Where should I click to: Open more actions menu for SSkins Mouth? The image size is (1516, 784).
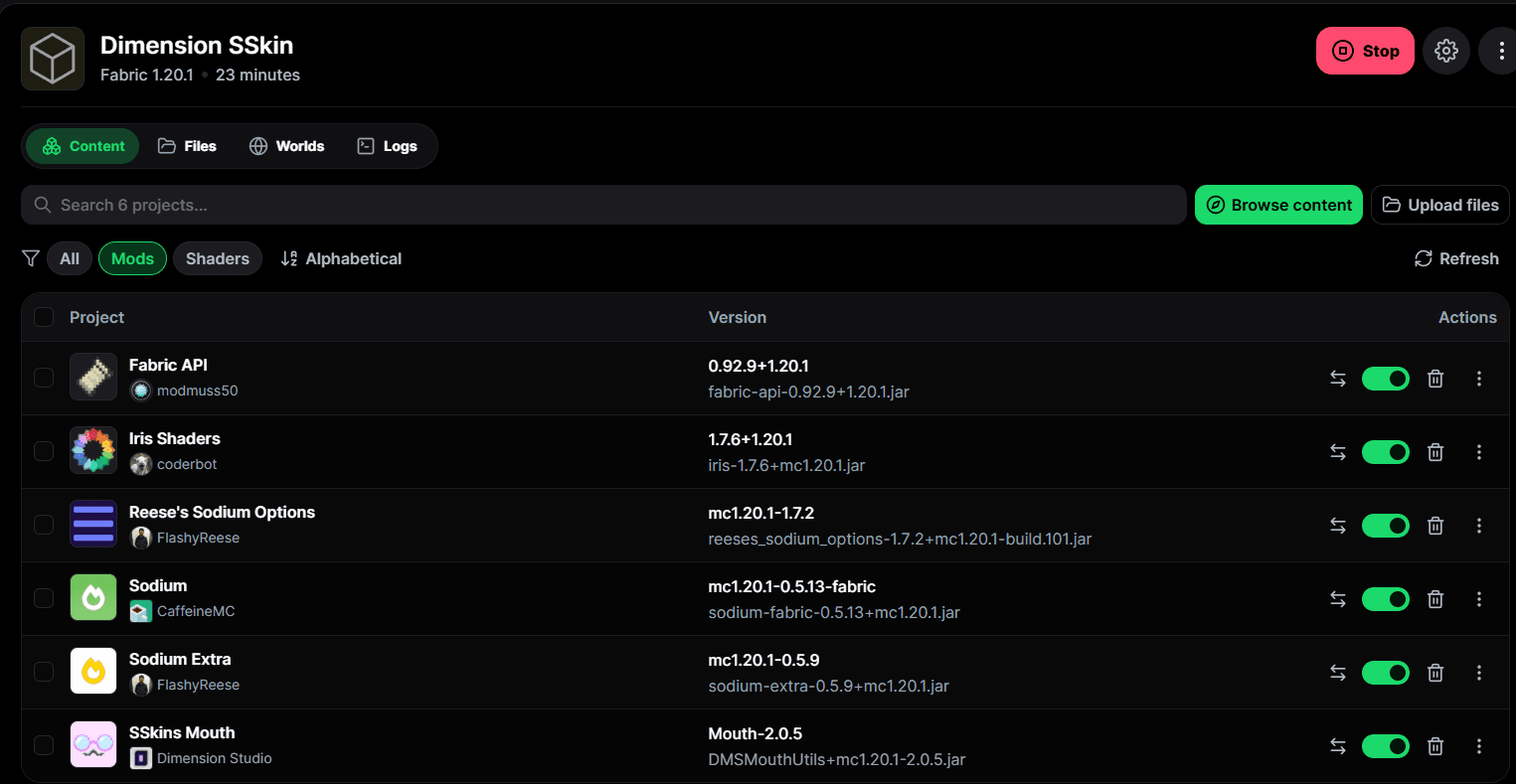point(1479,746)
